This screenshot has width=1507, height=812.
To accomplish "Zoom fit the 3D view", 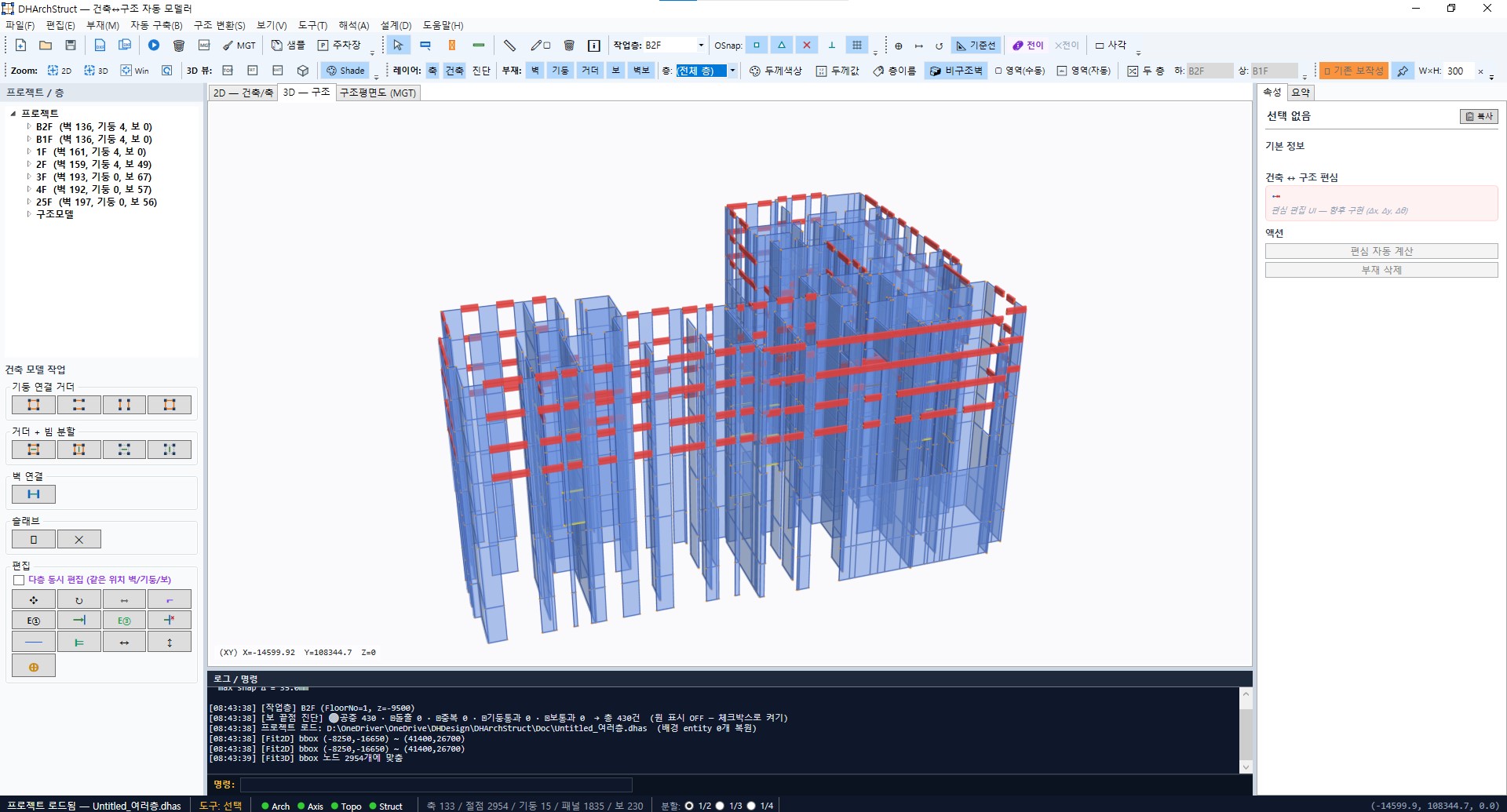I will [x=96, y=71].
